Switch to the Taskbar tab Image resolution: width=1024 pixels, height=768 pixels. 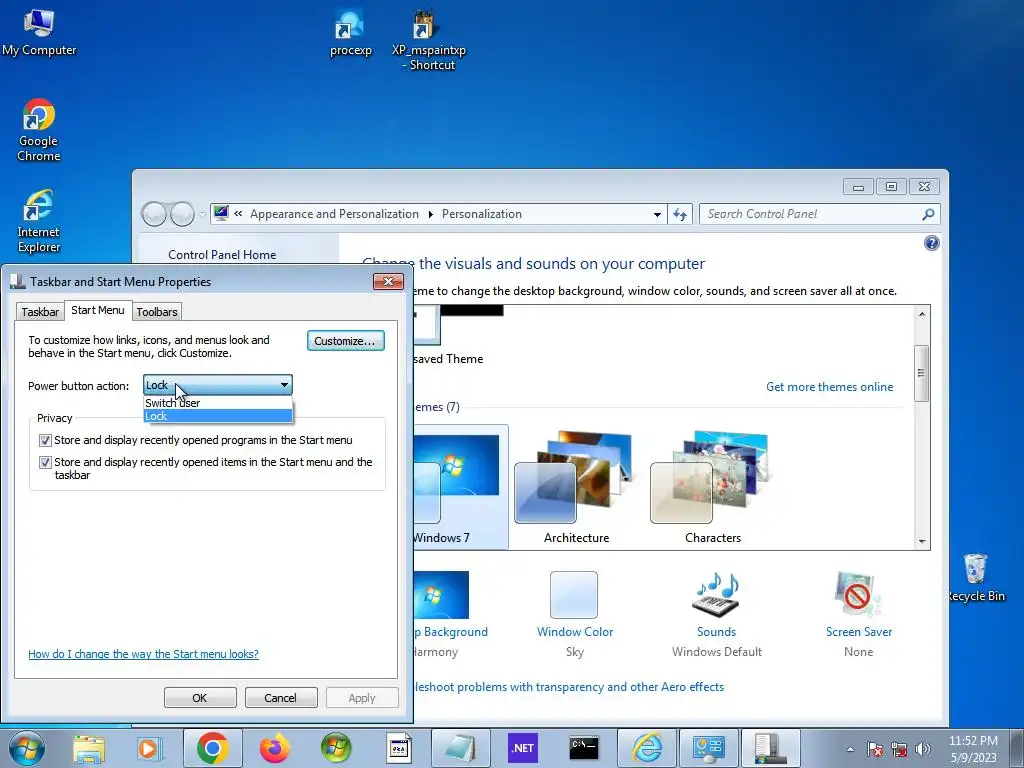[x=40, y=312]
